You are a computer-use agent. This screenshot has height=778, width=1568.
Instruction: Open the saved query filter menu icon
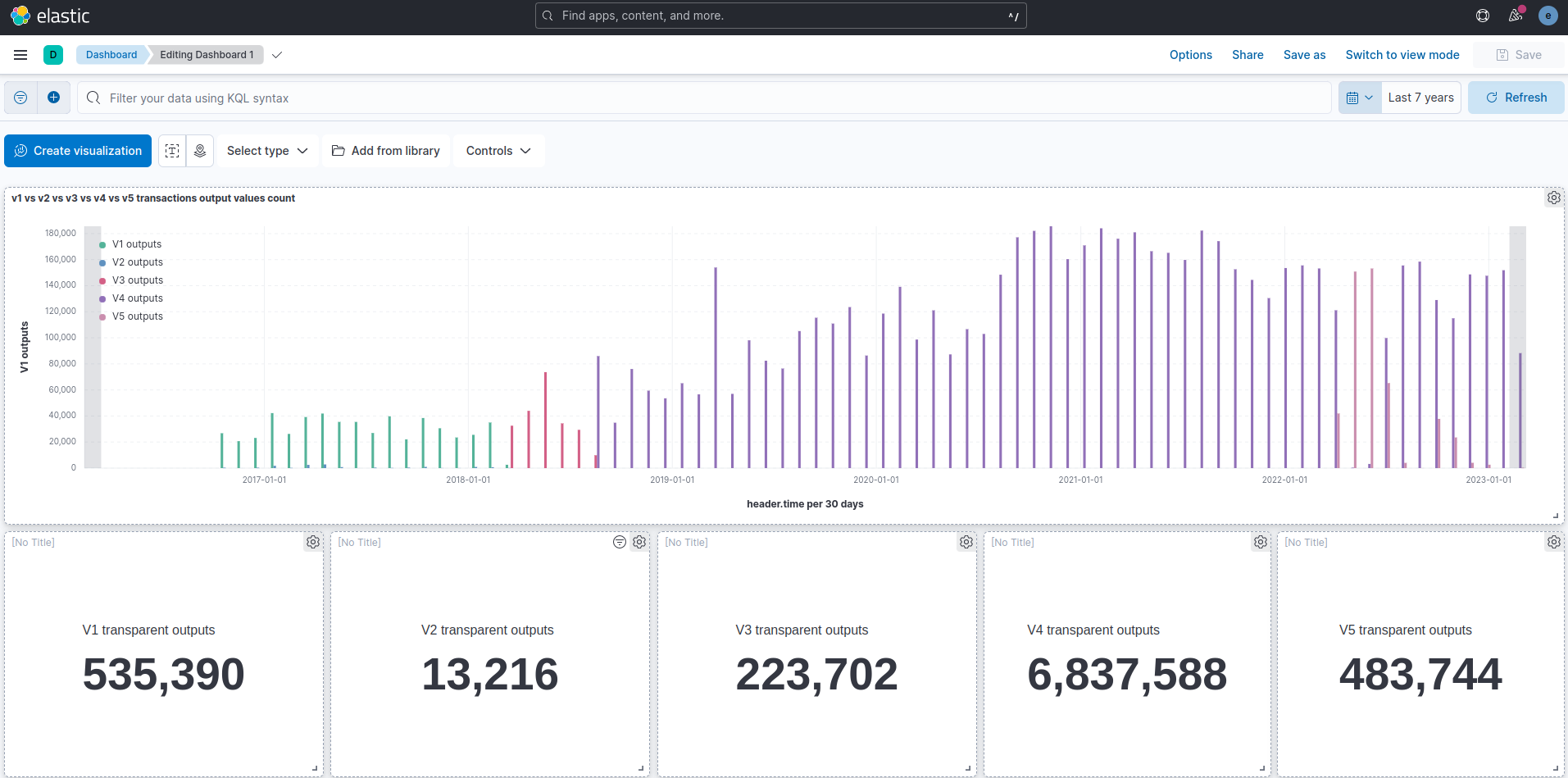pyautogui.click(x=20, y=98)
